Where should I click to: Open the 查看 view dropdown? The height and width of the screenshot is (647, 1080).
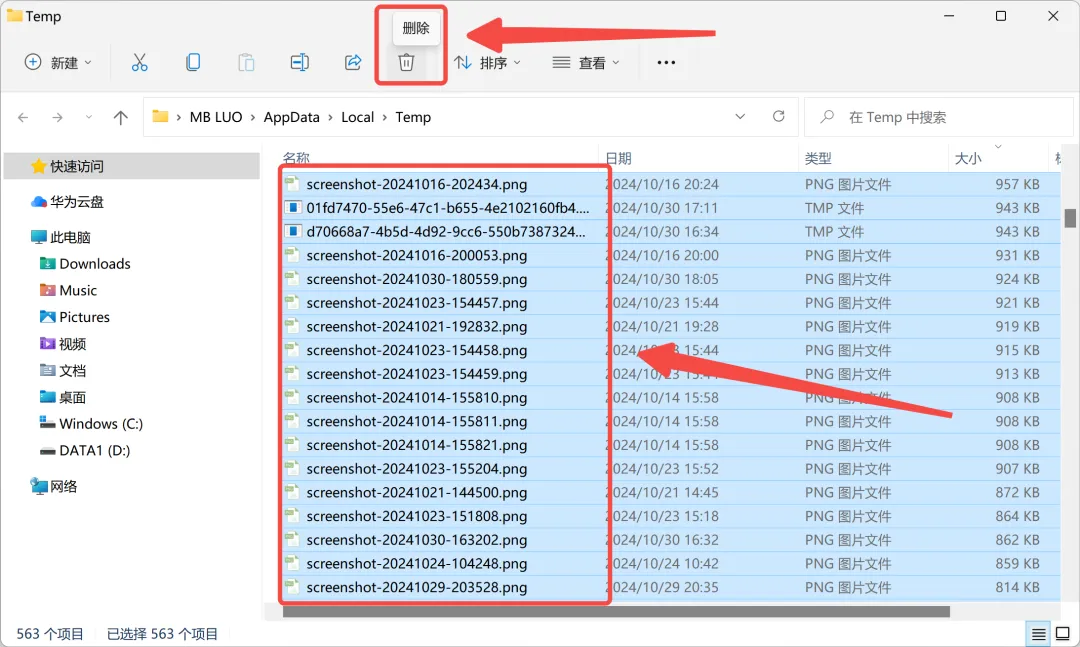pos(586,63)
